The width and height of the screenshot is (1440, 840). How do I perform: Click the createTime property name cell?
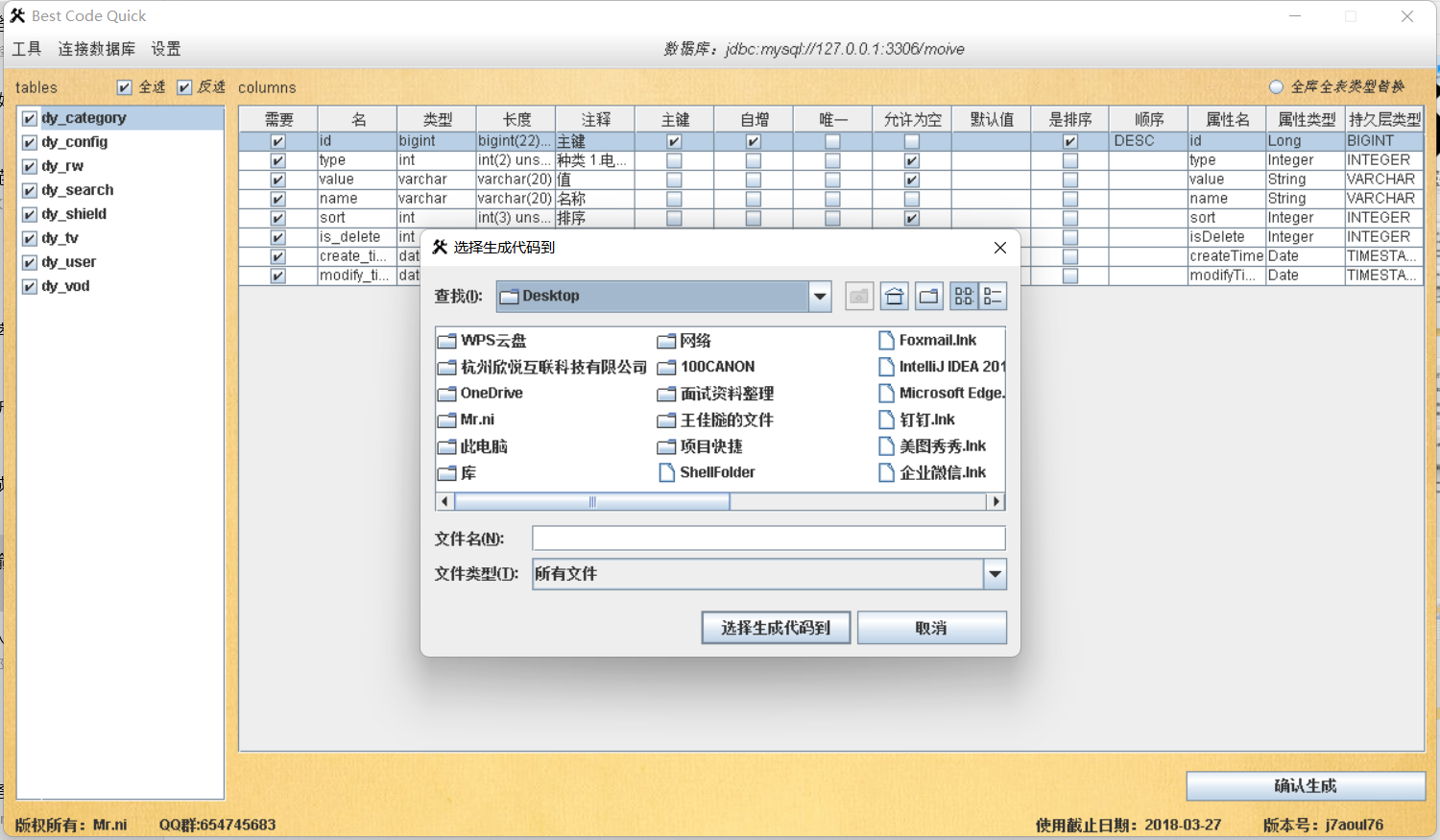click(1227, 256)
